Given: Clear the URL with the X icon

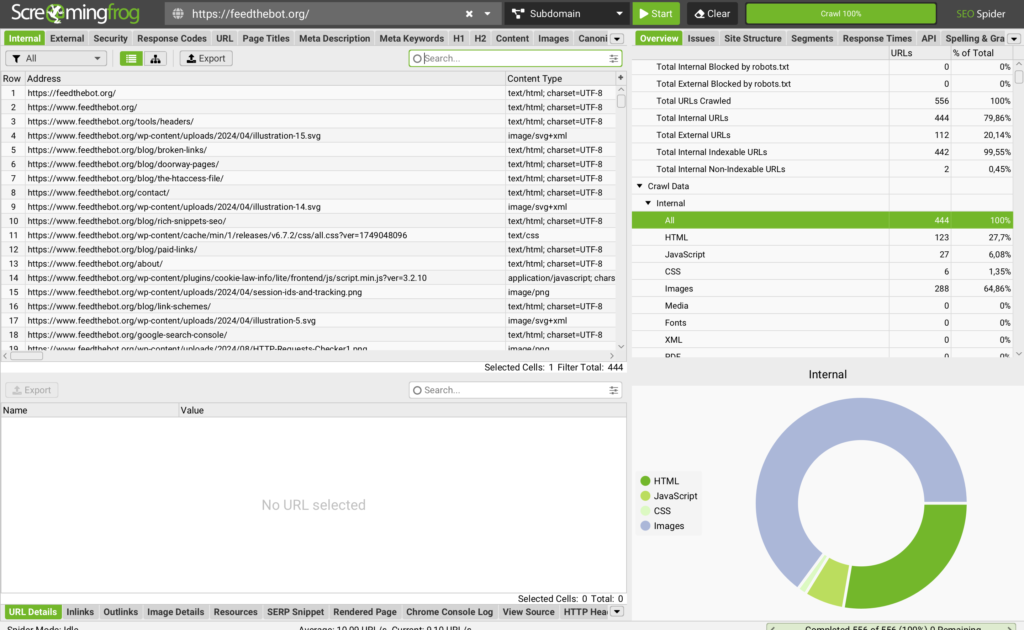Looking at the screenshot, I should click(x=469, y=14).
